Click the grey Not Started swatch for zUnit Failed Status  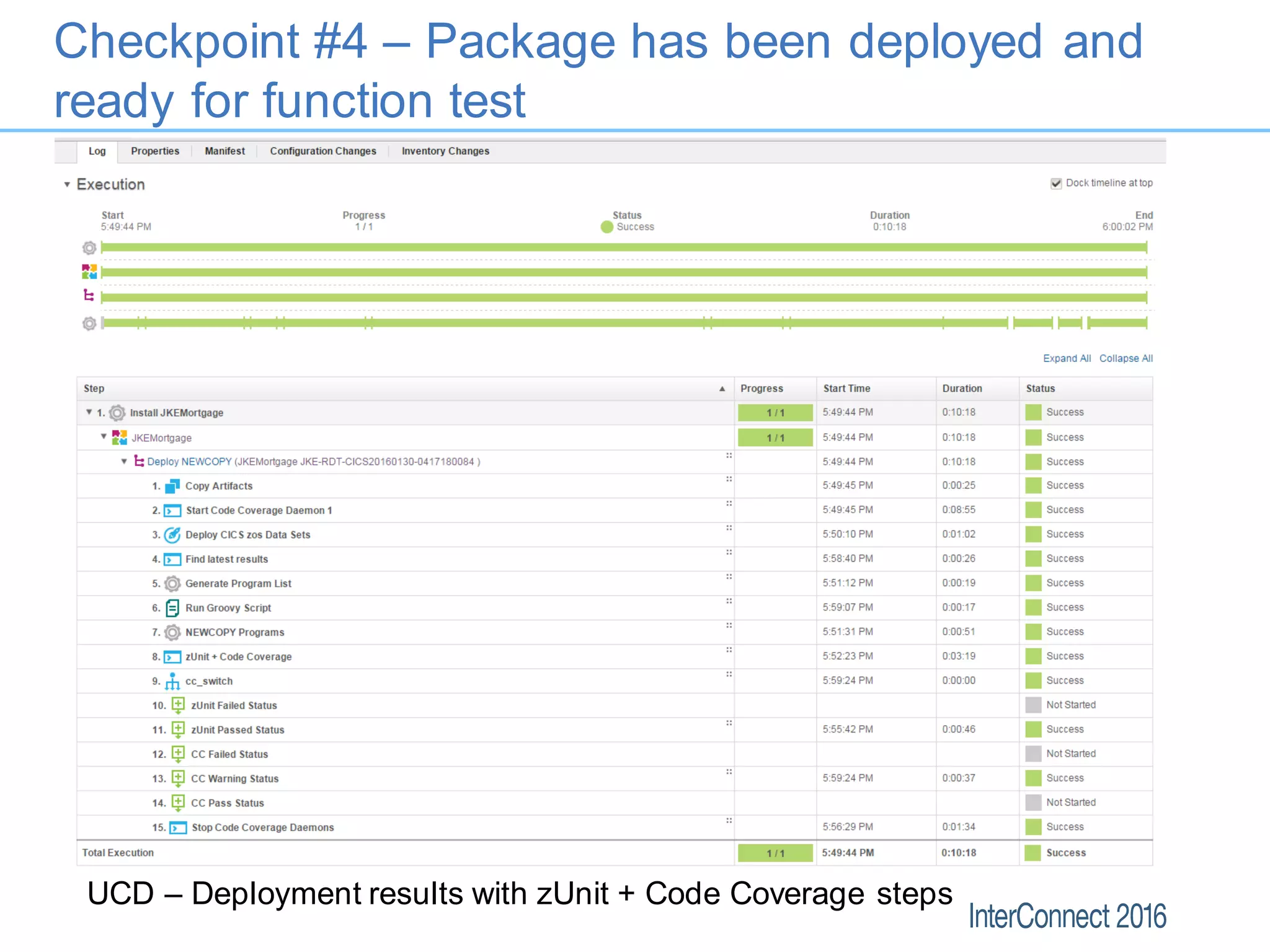[1033, 705]
